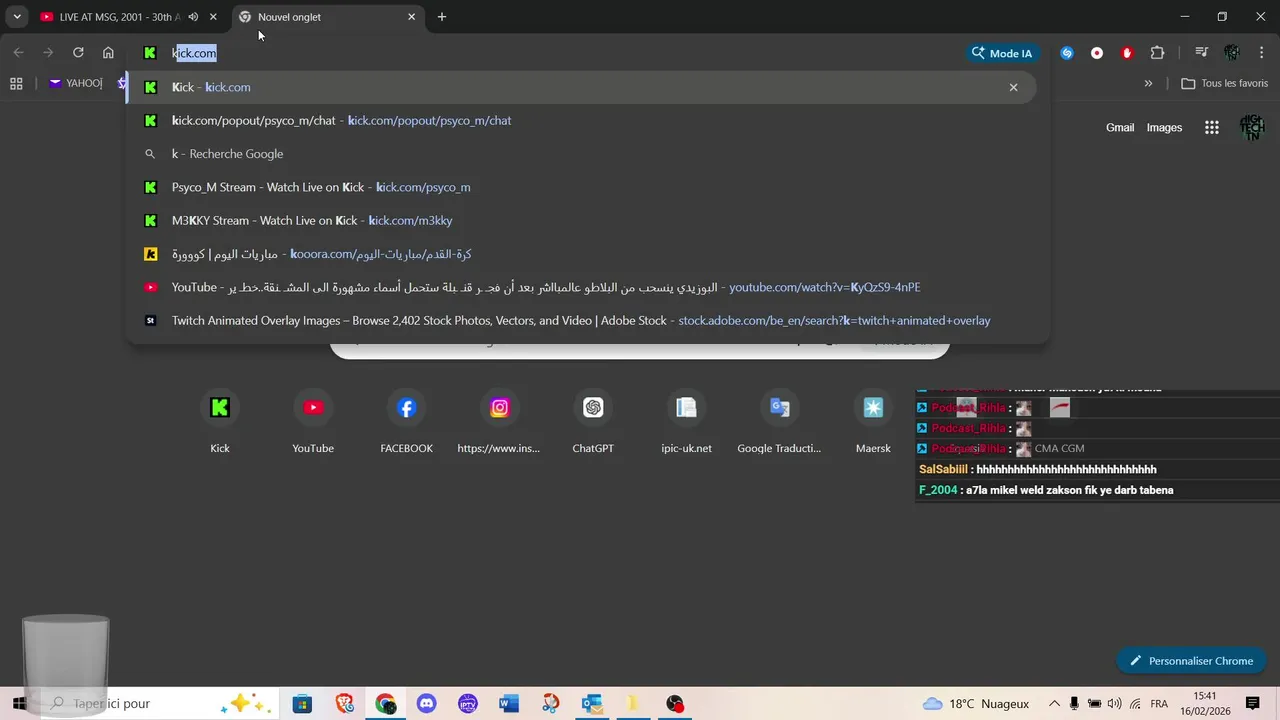Image resolution: width=1280 pixels, height=720 pixels.
Task: Open the Maersk shortcut tile
Action: [x=873, y=420]
